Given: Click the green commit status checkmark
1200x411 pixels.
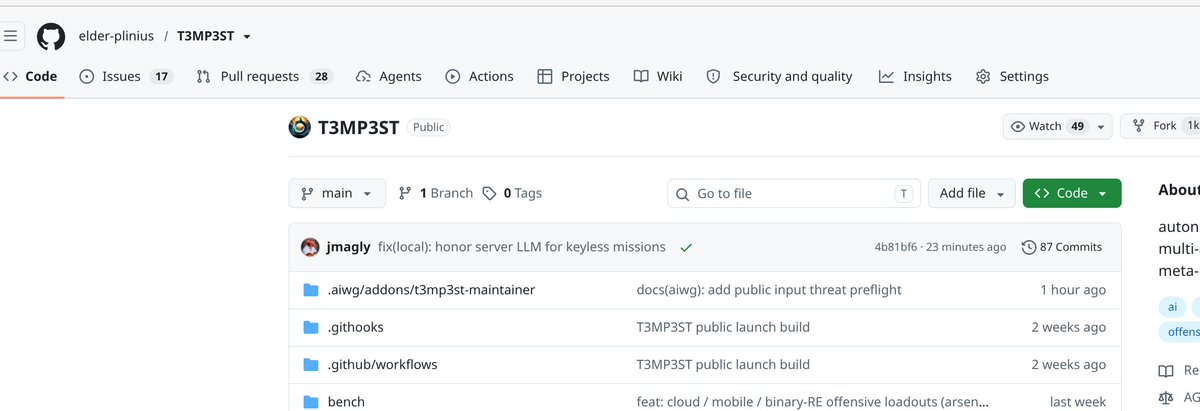Looking at the screenshot, I should pos(686,247).
